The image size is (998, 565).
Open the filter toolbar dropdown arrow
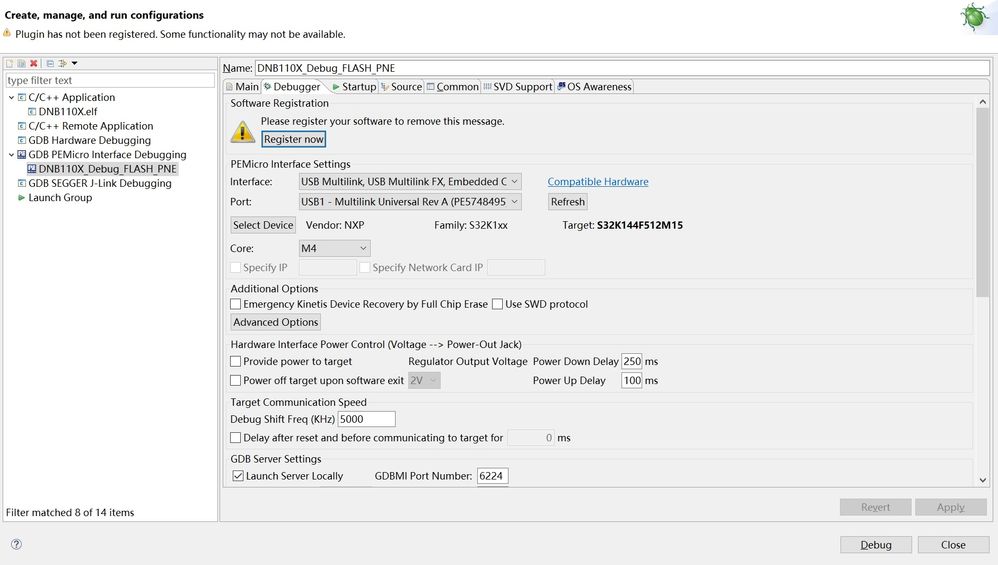click(x=74, y=63)
